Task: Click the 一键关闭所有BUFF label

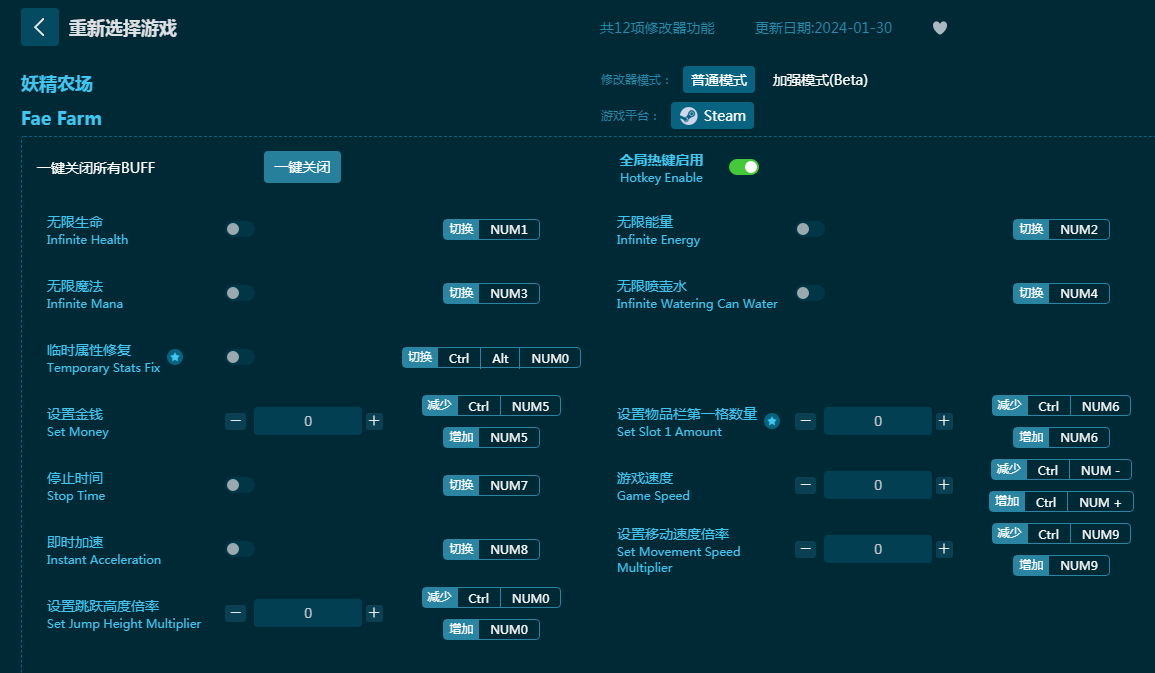Action: [x=96, y=168]
